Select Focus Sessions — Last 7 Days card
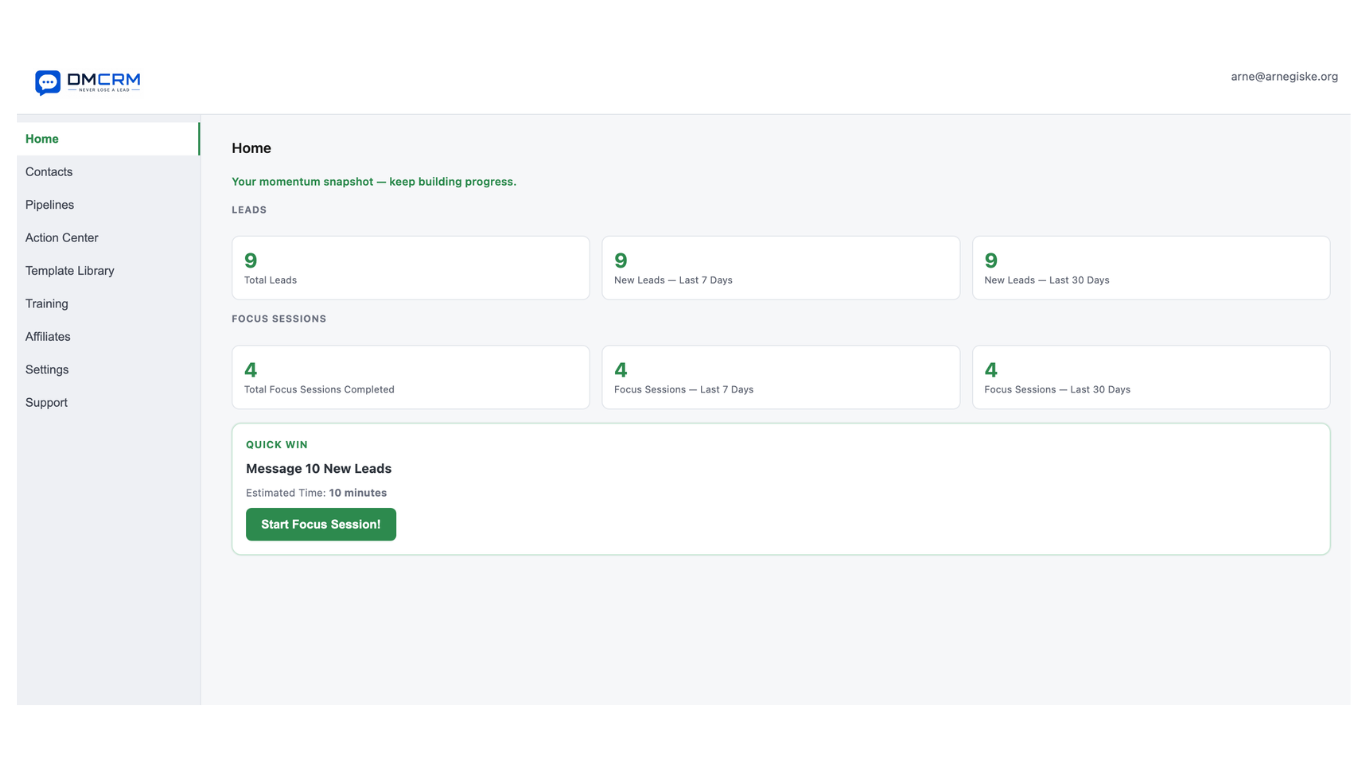 [x=781, y=377]
